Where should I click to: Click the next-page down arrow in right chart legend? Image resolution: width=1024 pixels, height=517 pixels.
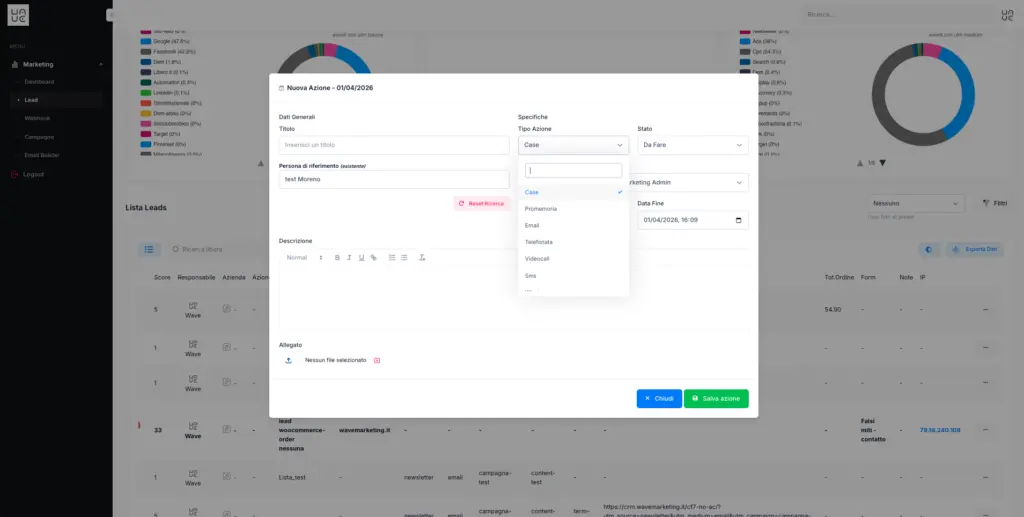click(882, 163)
